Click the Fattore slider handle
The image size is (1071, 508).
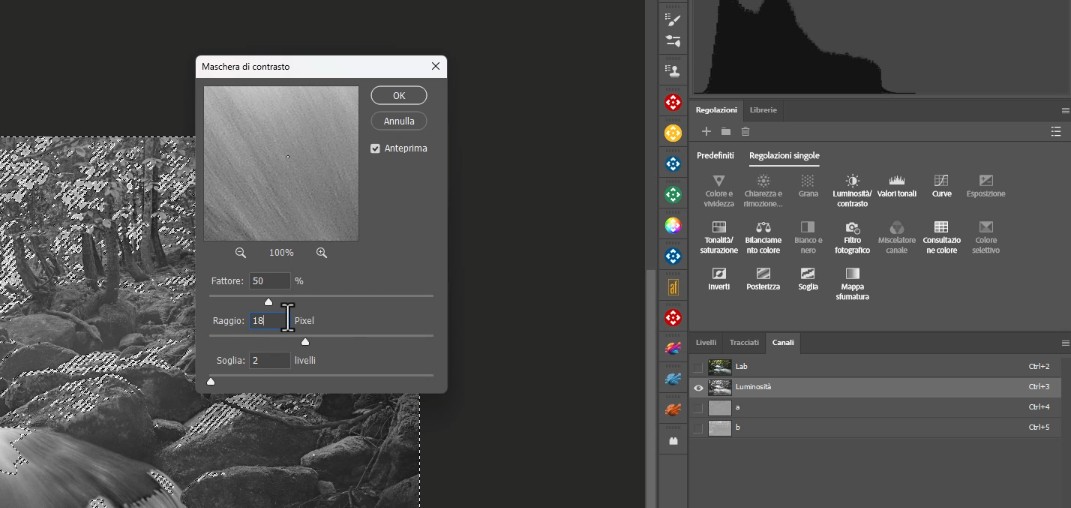point(268,302)
